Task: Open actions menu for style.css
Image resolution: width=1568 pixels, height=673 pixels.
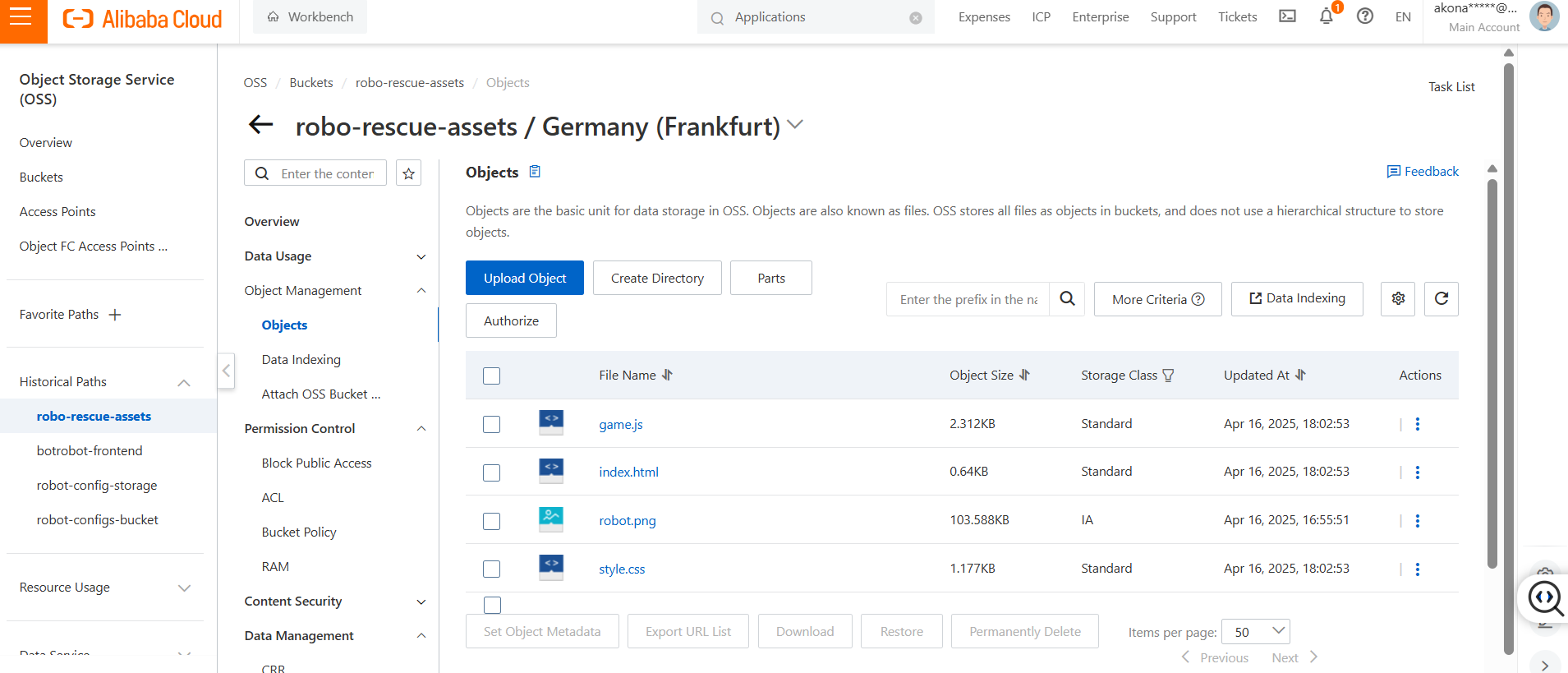Action: [x=1418, y=569]
